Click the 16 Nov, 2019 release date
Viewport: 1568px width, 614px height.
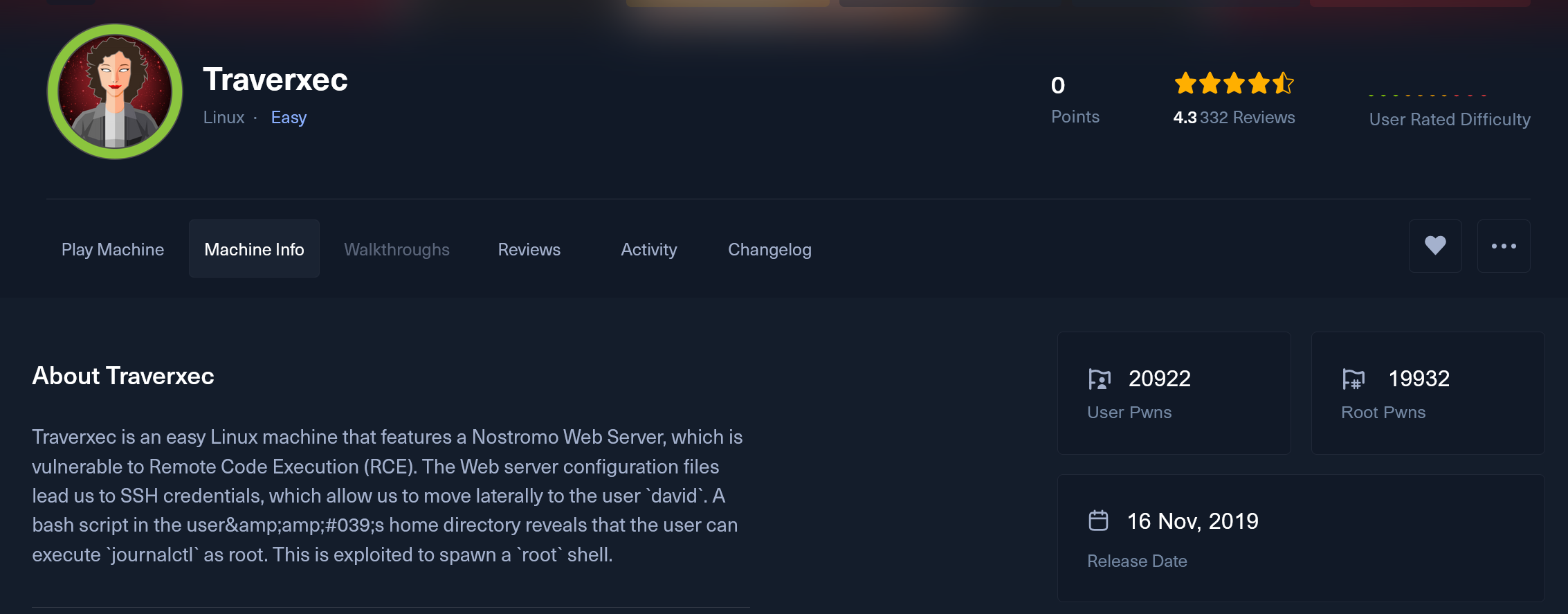point(1193,521)
